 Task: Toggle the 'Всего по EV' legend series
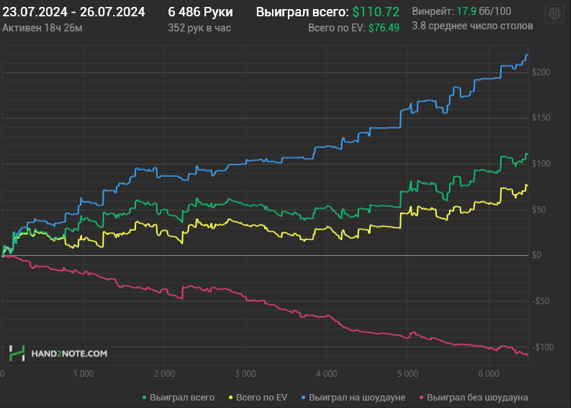click(258, 397)
